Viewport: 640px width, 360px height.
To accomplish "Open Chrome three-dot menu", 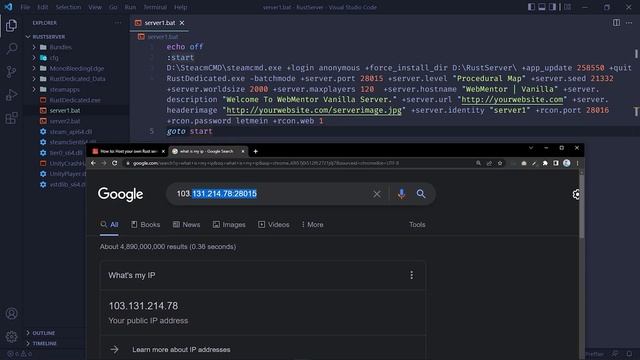I will click(x=577, y=163).
